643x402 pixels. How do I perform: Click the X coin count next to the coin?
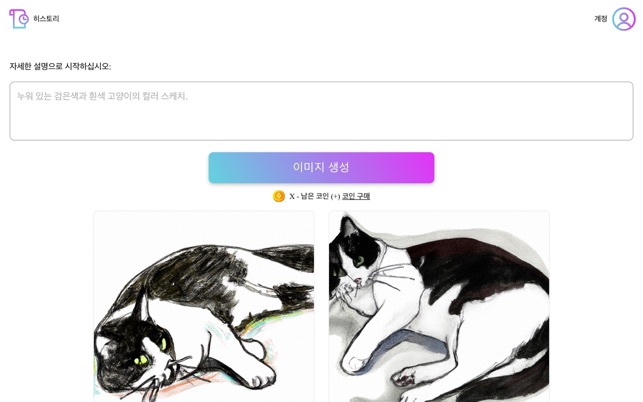click(292, 196)
